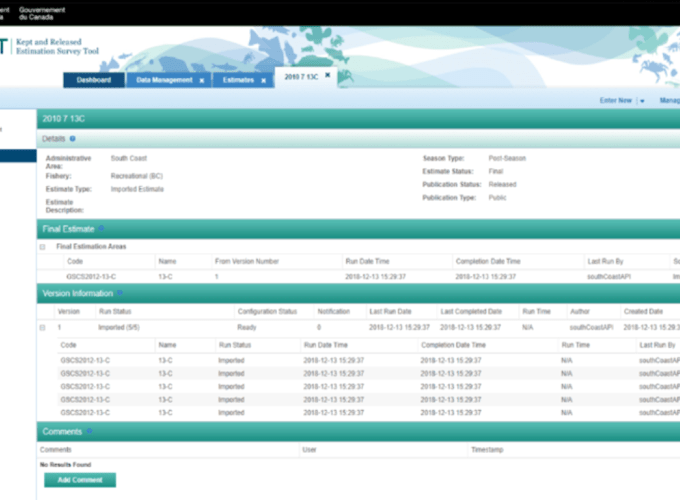Screen dimensions: 680x500
Task: Close the 2010 7 13C tab
Action: click(327, 75)
